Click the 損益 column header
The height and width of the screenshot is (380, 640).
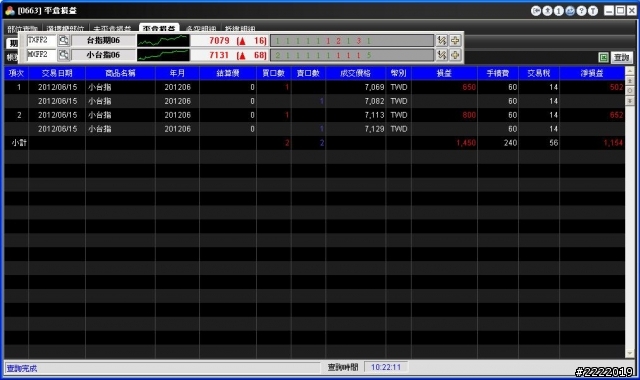click(x=444, y=73)
